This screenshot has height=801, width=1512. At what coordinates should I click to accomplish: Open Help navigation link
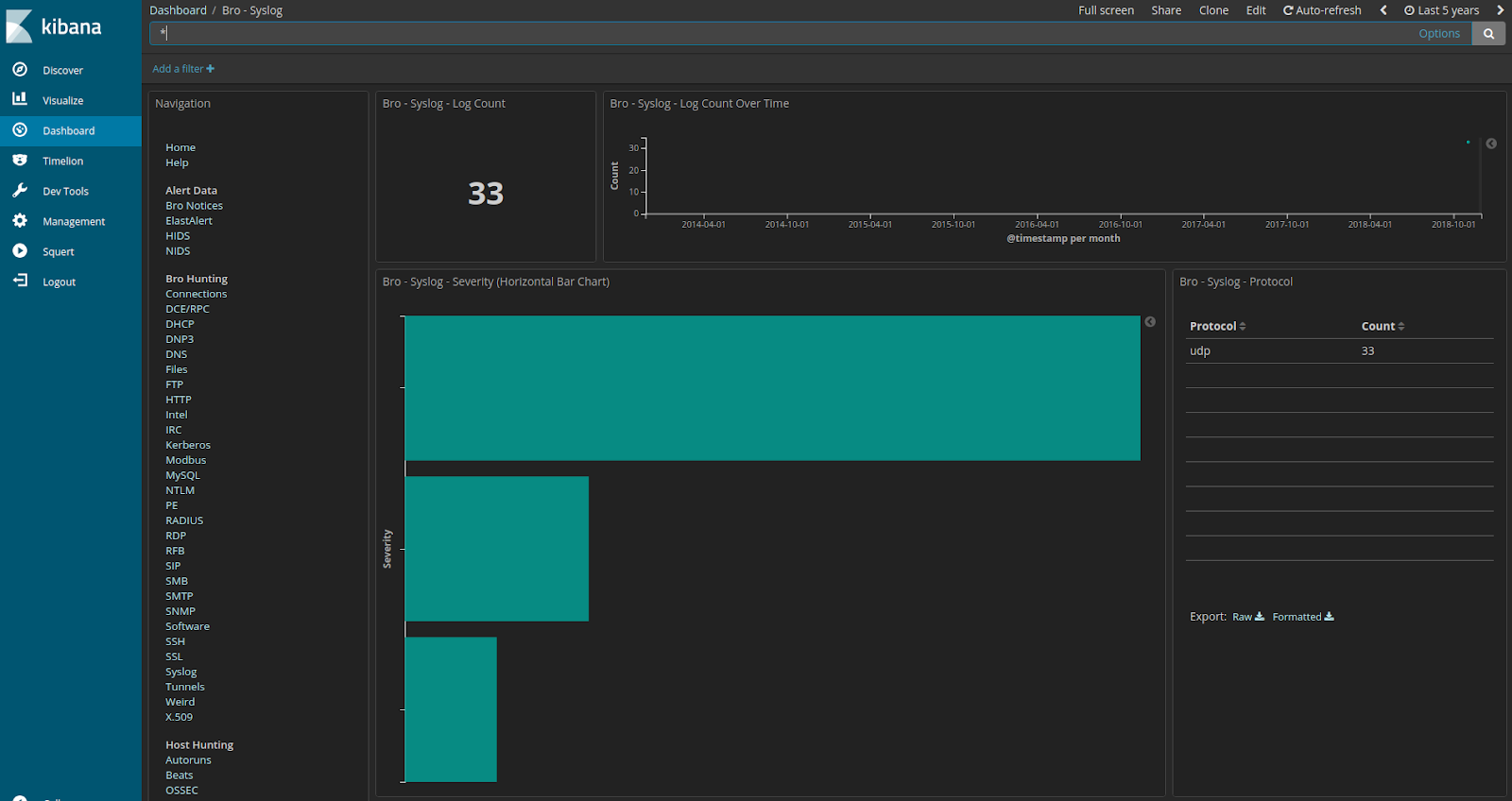tap(177, 162)
